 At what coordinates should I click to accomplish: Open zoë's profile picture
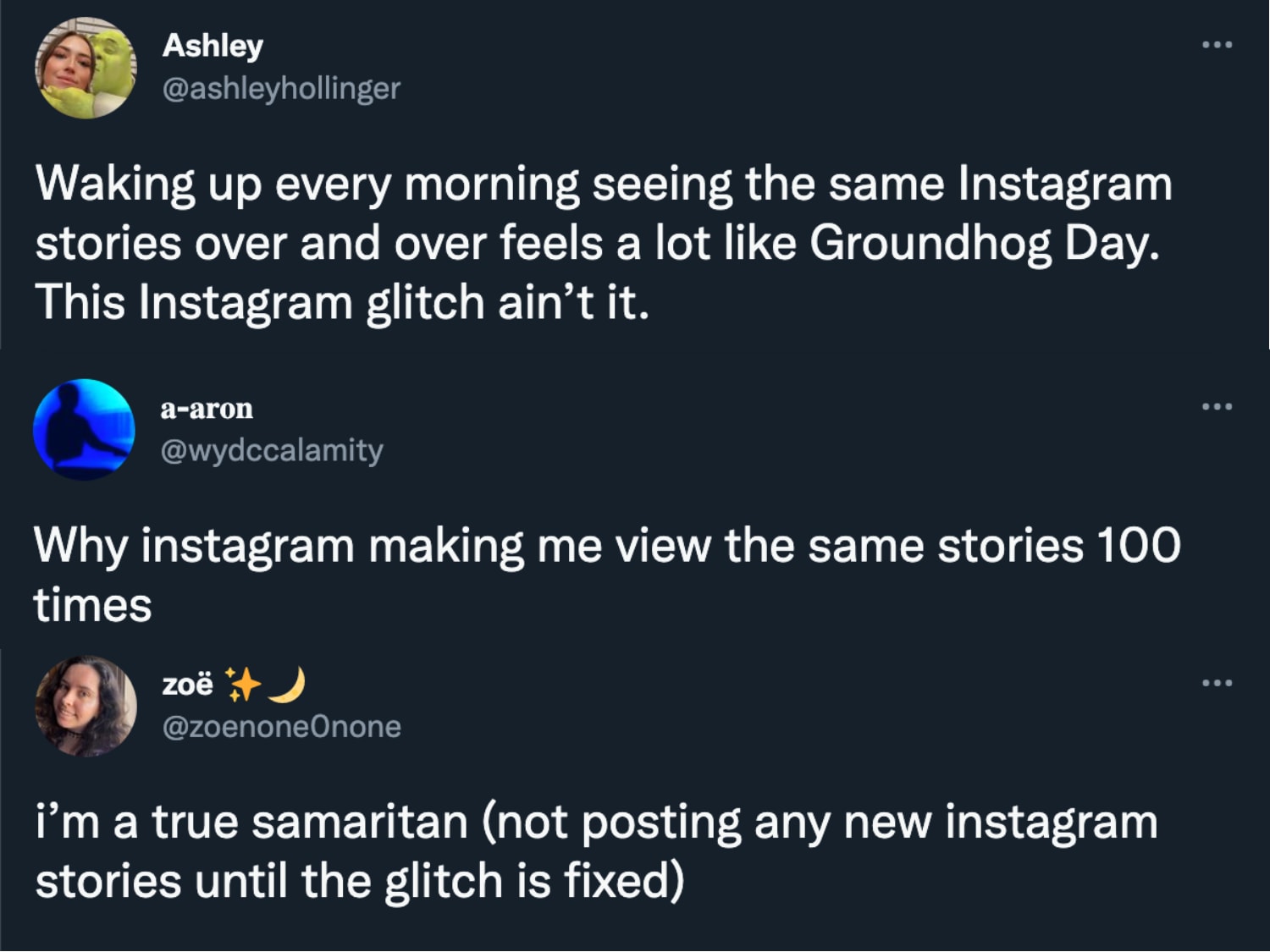[x=85, y=706]
